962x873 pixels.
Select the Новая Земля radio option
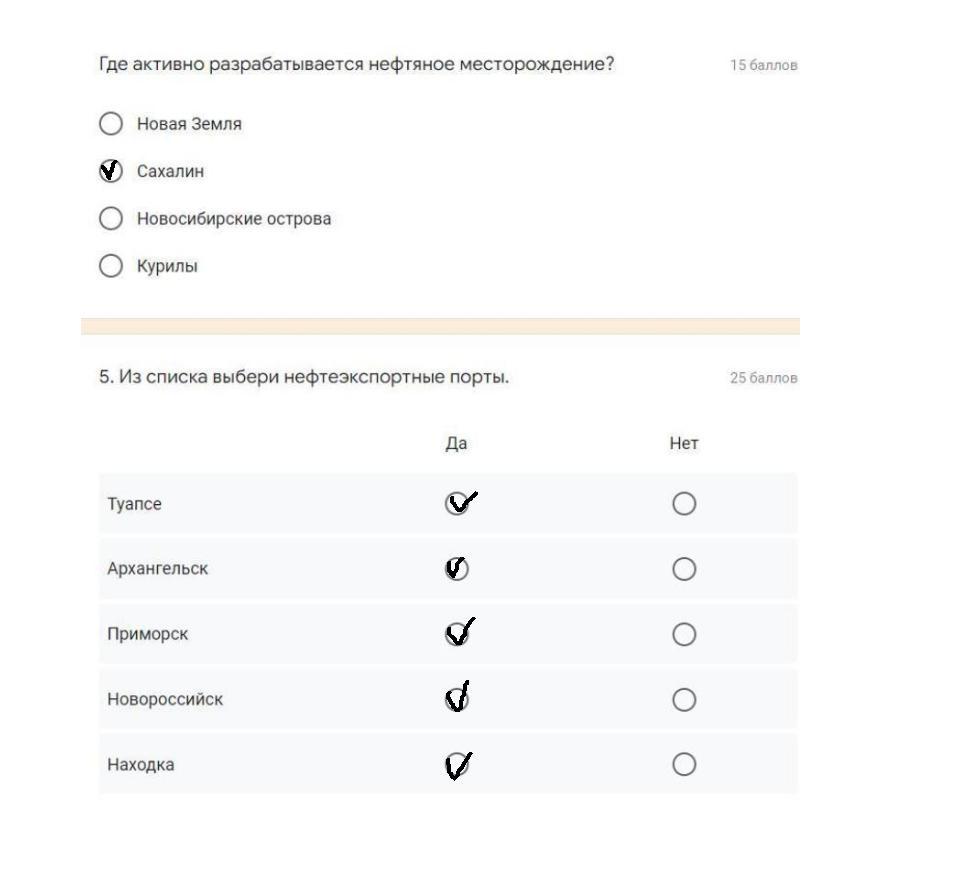[x=110, y=124]
